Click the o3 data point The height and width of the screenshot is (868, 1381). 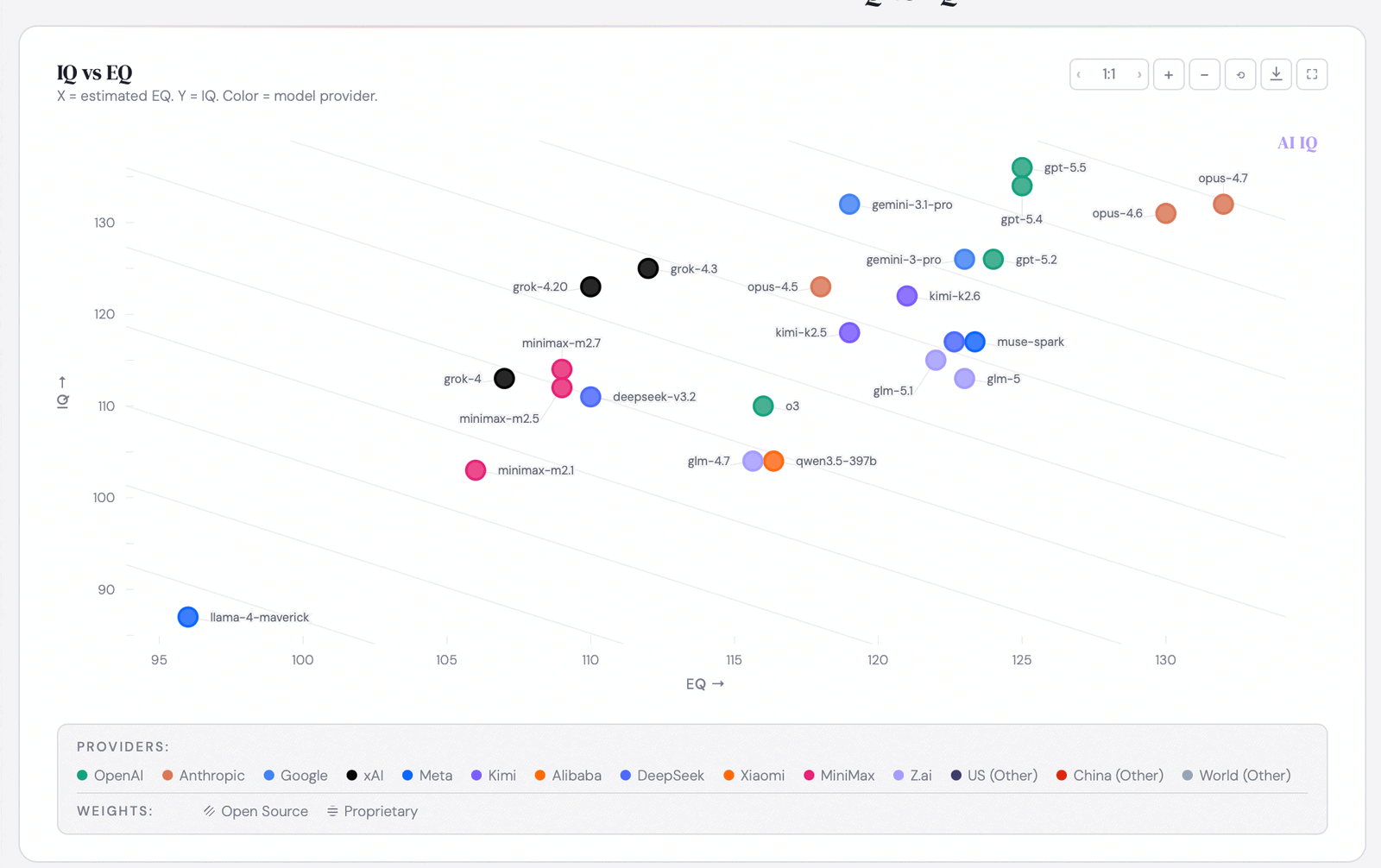click(x=763, y=406)
